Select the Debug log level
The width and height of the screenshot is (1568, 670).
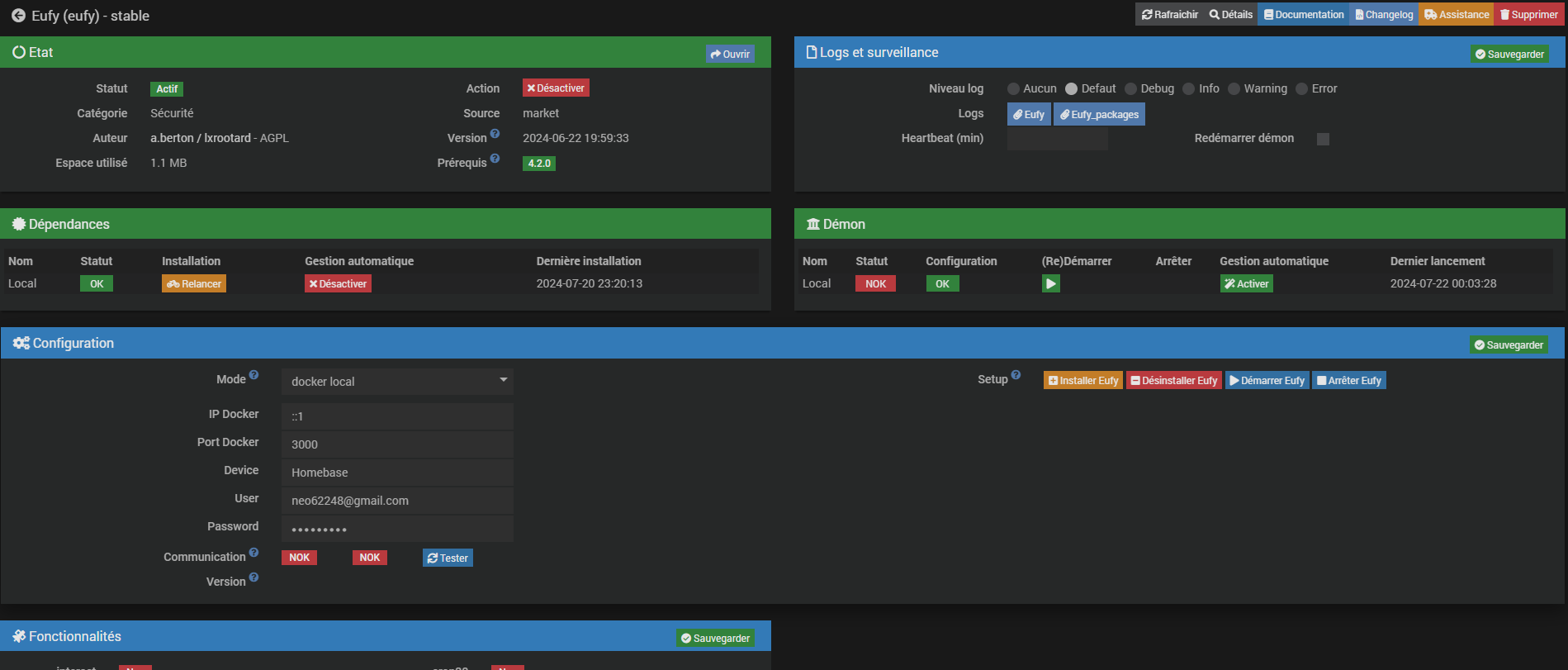pyautogui.click(x=1130, y=89)
